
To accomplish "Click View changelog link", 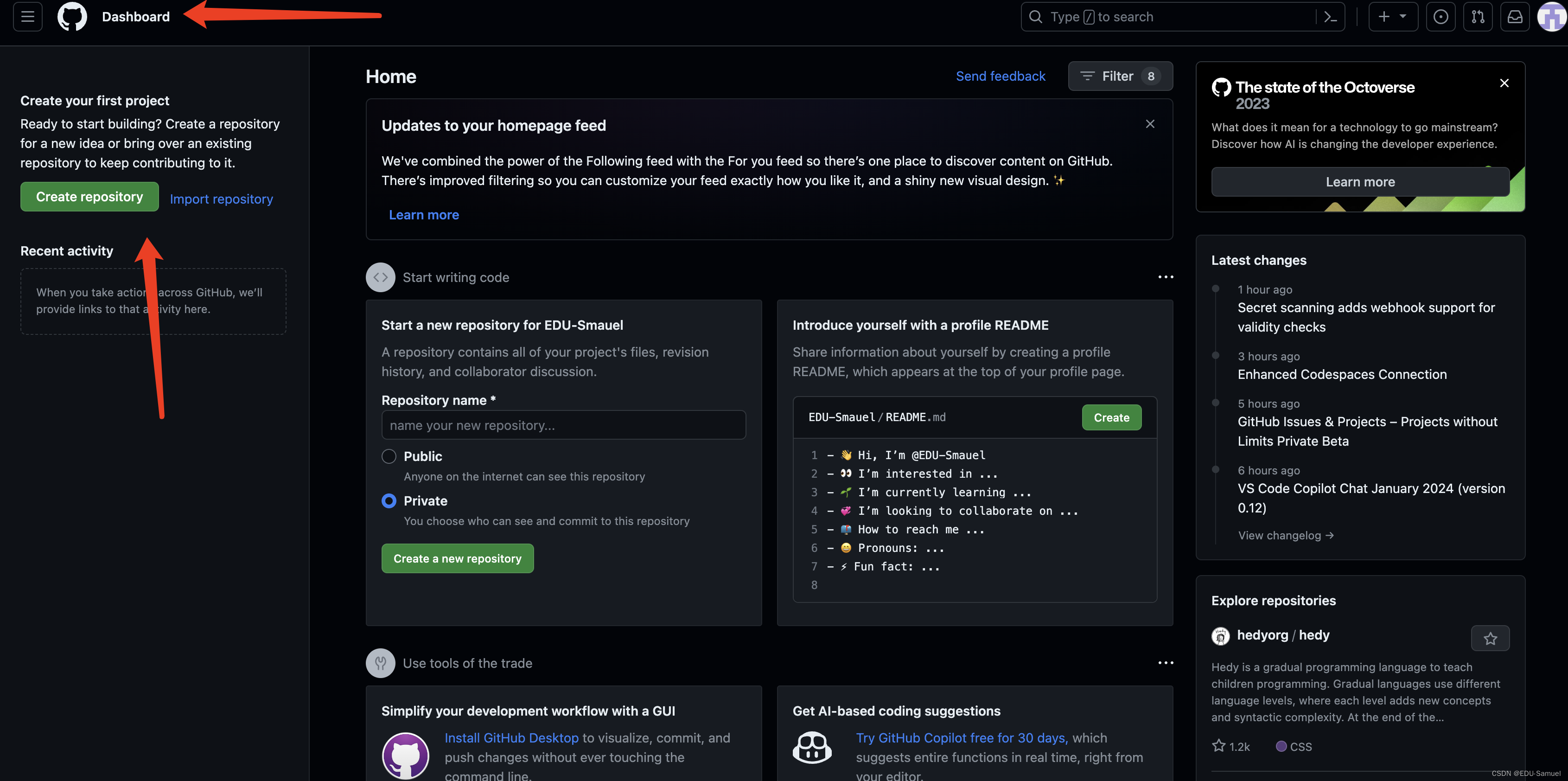I will tap(1286, 536).
